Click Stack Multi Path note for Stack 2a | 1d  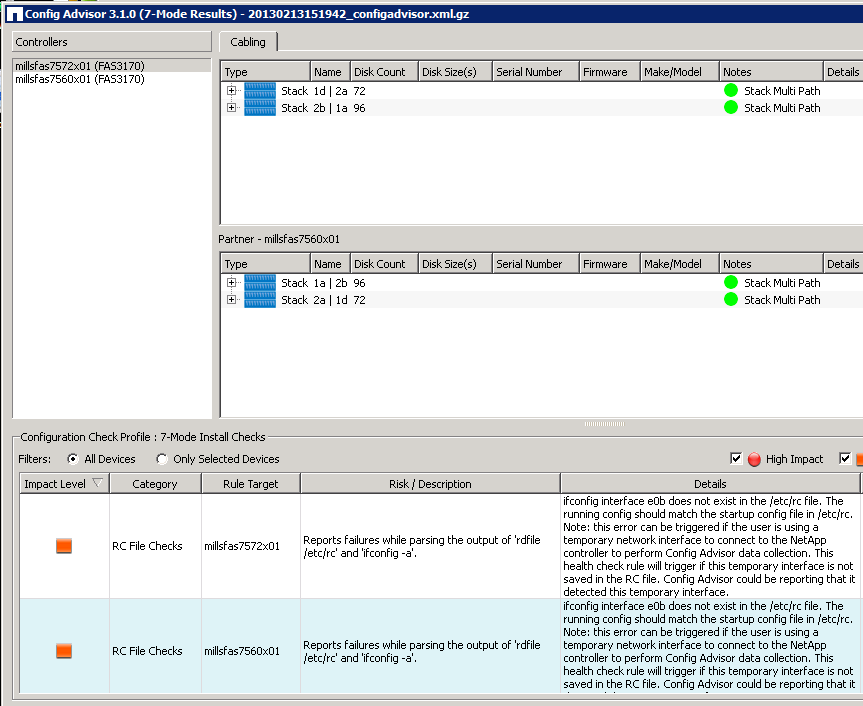(782, 300)
